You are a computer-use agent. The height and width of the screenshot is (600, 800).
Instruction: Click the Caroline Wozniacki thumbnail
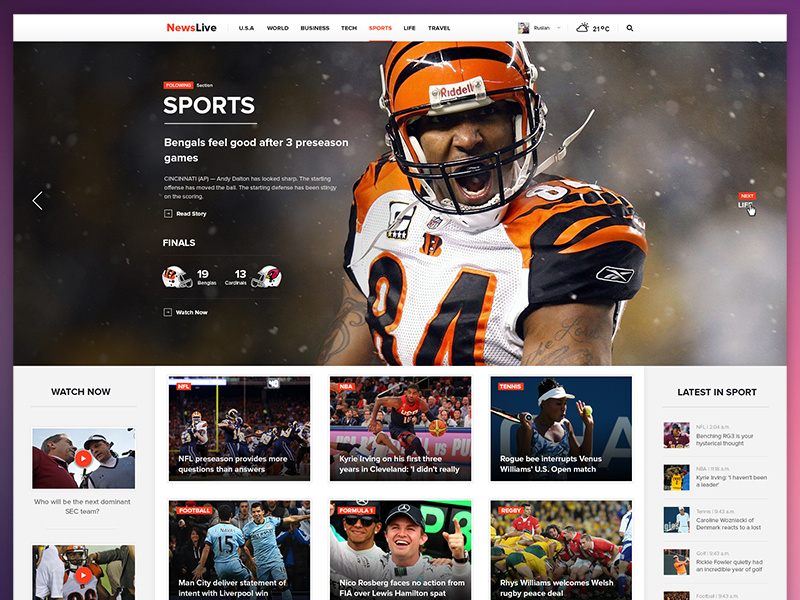click(x=677, y=520)
